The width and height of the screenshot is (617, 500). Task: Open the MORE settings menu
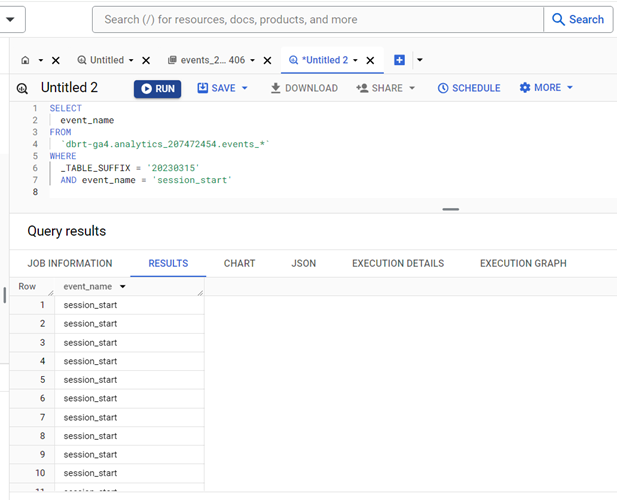pyautogui.click(x=540, y=88)
